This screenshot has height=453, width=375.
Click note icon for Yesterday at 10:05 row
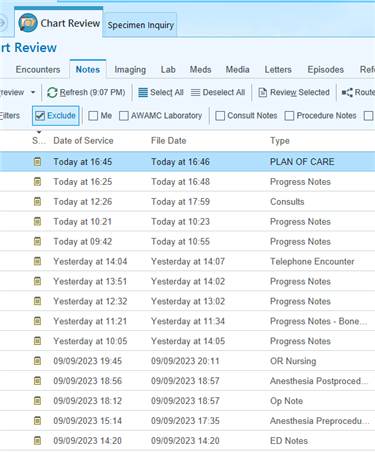tap(38, 341)
